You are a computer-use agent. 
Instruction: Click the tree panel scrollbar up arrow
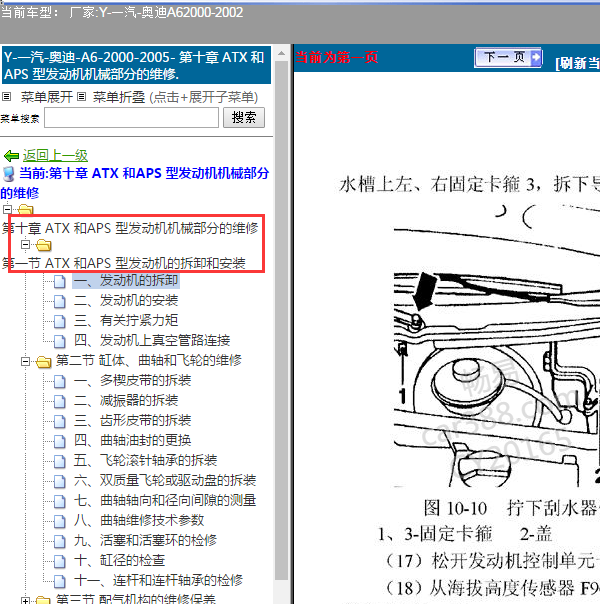coord(282,54)
